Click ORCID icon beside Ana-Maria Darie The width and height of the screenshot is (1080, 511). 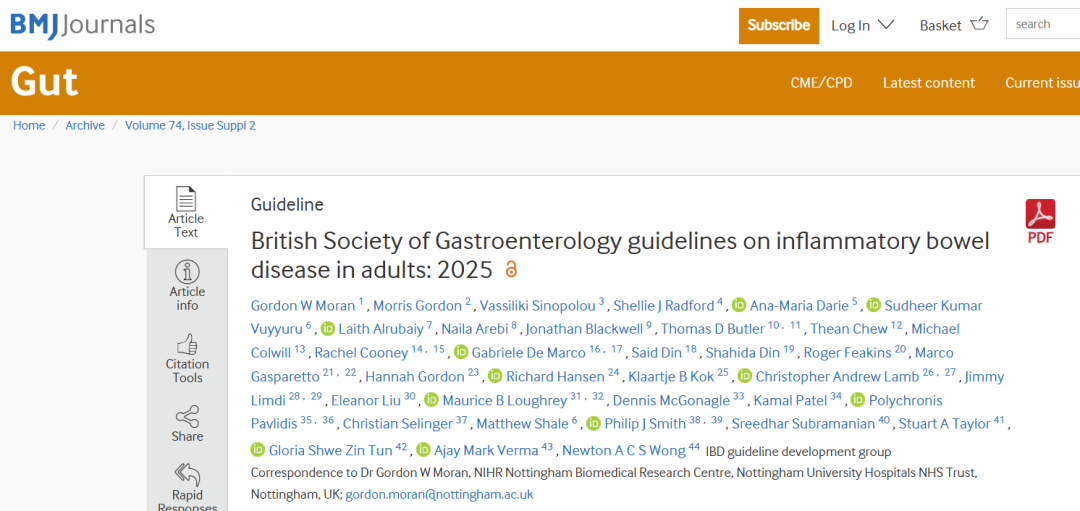point(739,305)
